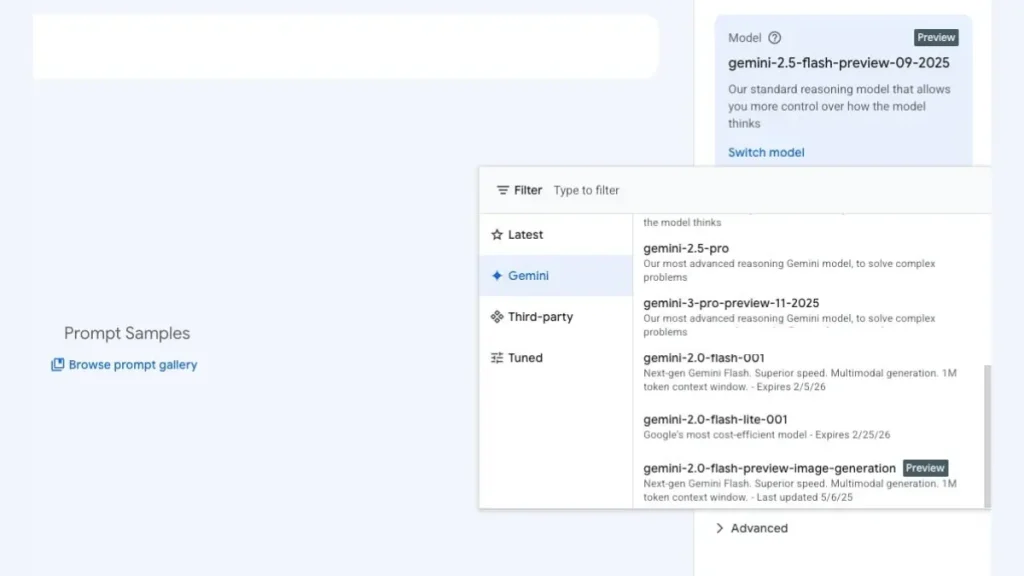Click the Gemini sparkle icon
Image resolution: width=1024 pixels, height=576 pixels.
point(497,276)
